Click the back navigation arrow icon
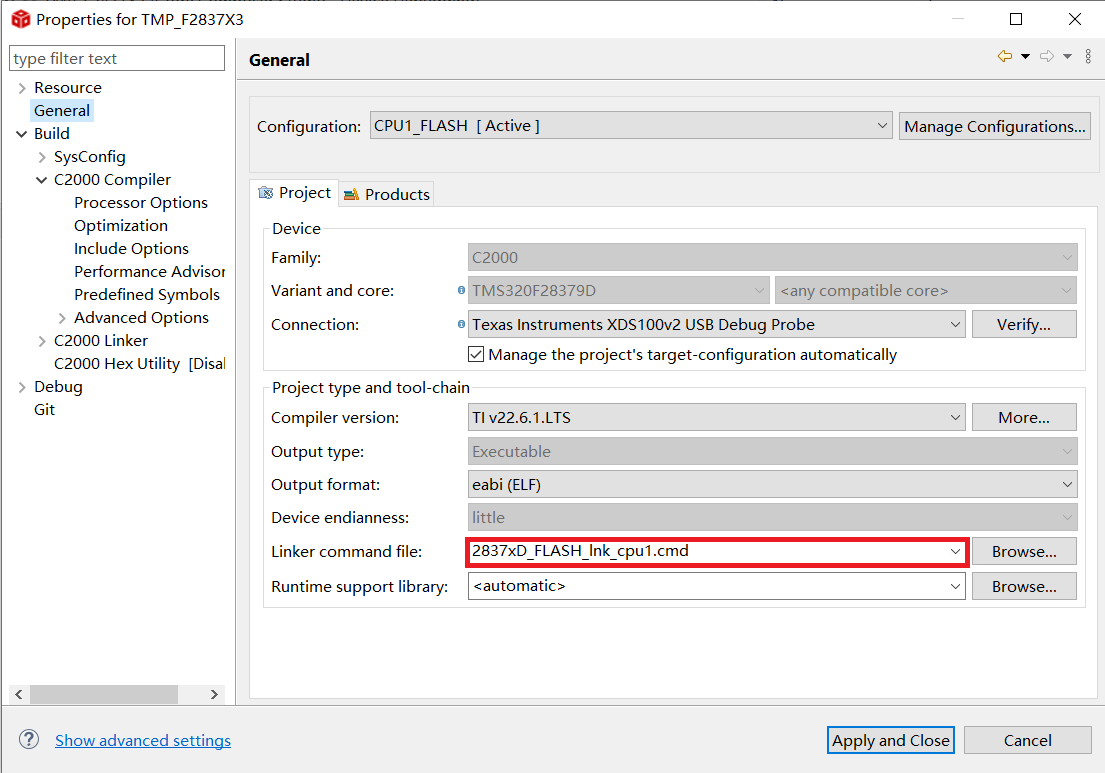Viewport: 1105px width, 773px height. pos(1004,57)
